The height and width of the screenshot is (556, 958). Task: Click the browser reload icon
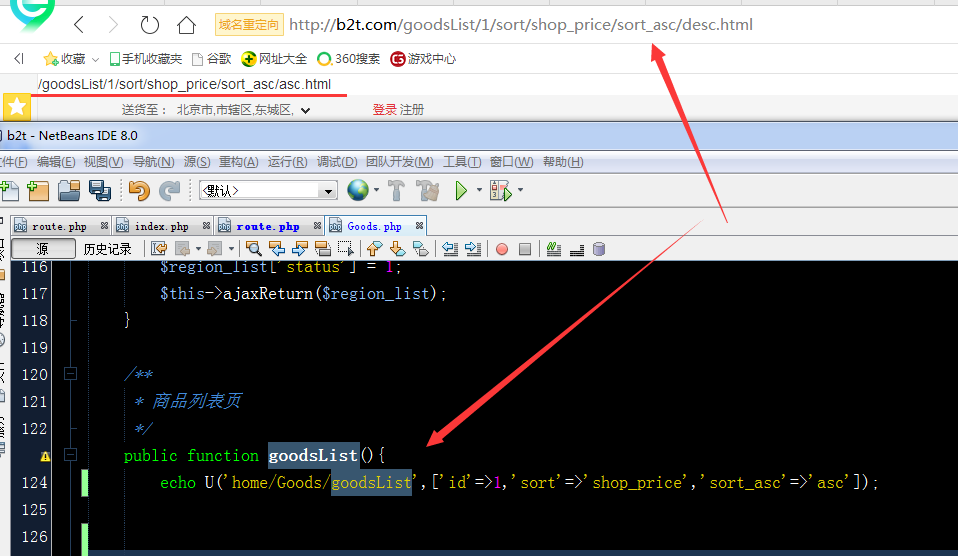[x=149, y=24]
